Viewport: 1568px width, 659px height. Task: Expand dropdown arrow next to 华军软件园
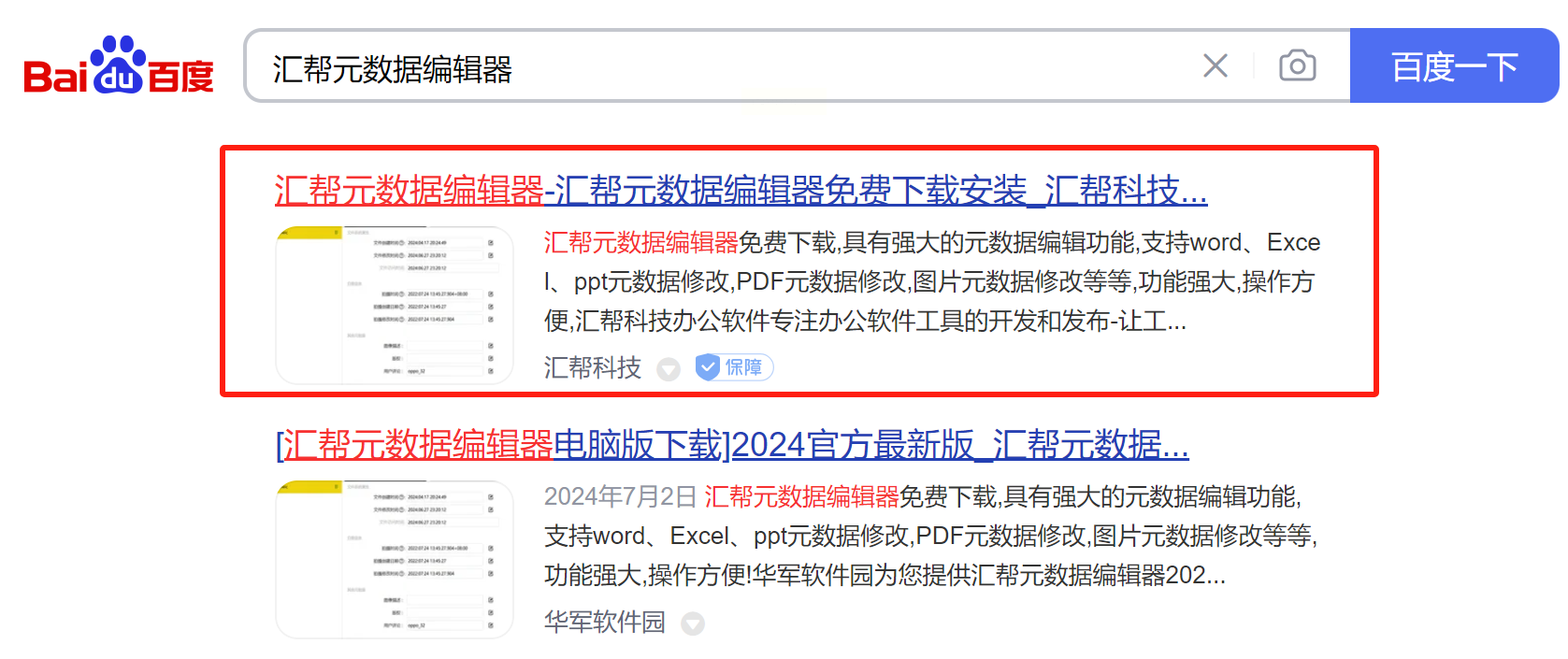click(x=692, y=623)
